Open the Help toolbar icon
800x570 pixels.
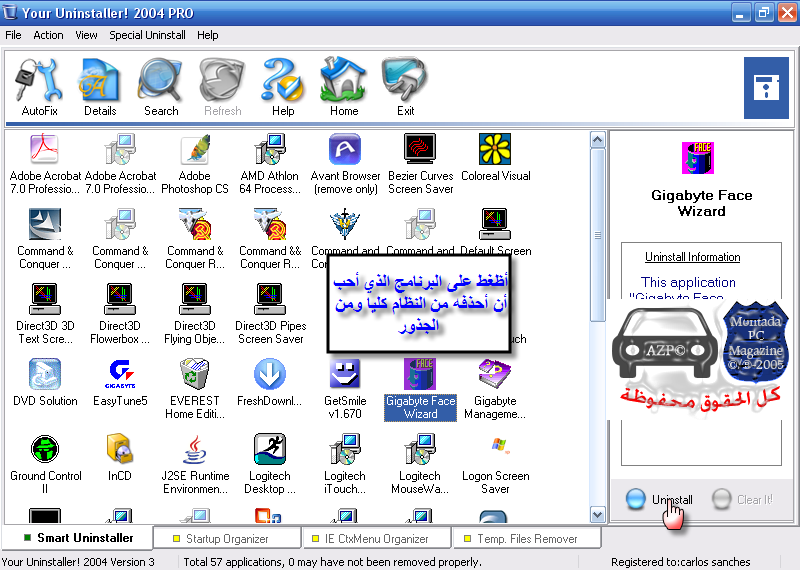coord(283,87)
